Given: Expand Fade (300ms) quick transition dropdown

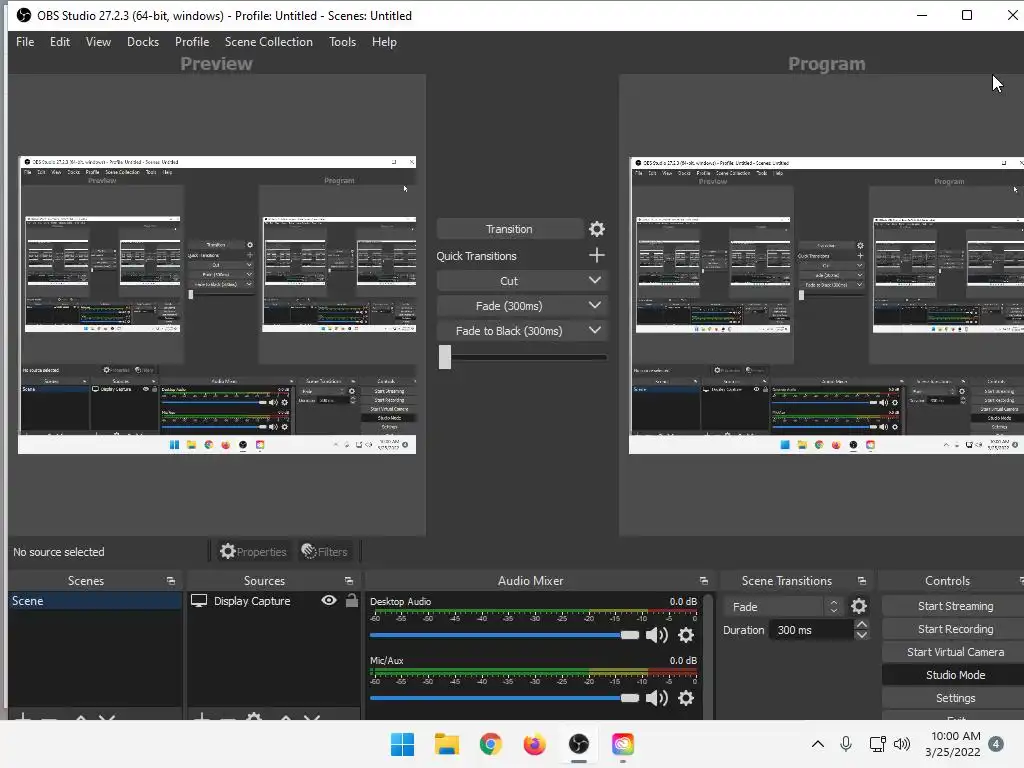Looking at the screenshot, I should coord(595,305).
